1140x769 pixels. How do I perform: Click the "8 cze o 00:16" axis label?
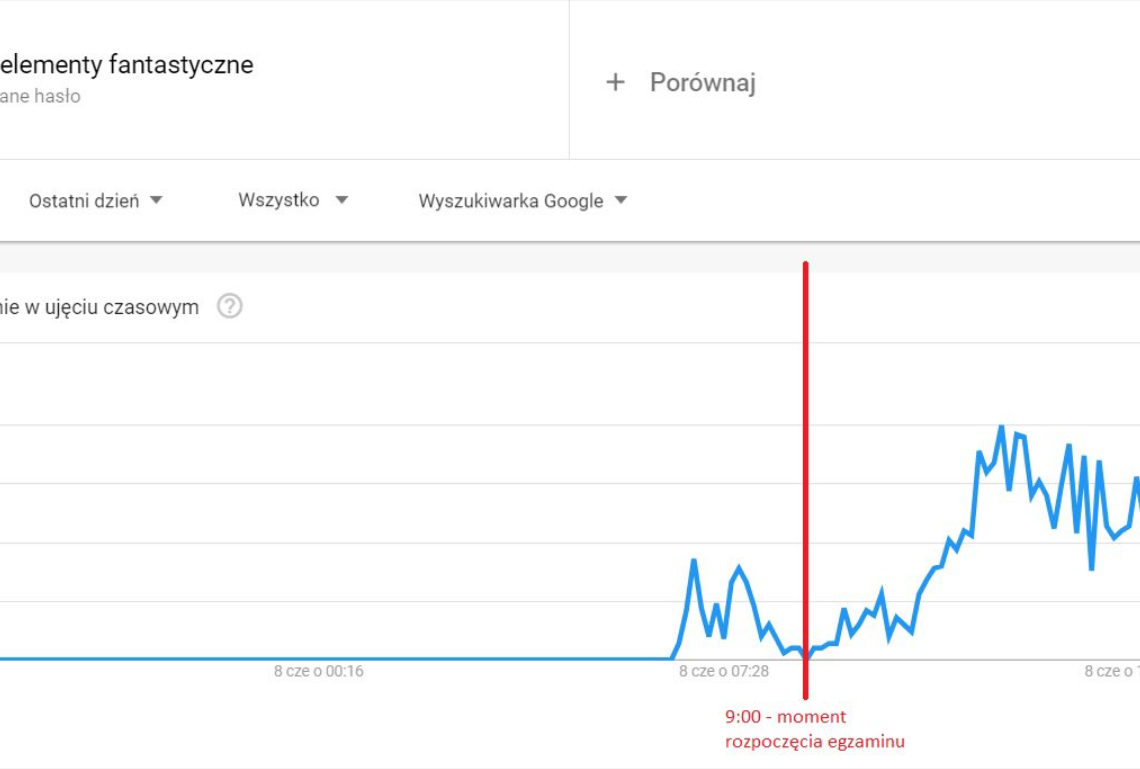tap(319, 672)
